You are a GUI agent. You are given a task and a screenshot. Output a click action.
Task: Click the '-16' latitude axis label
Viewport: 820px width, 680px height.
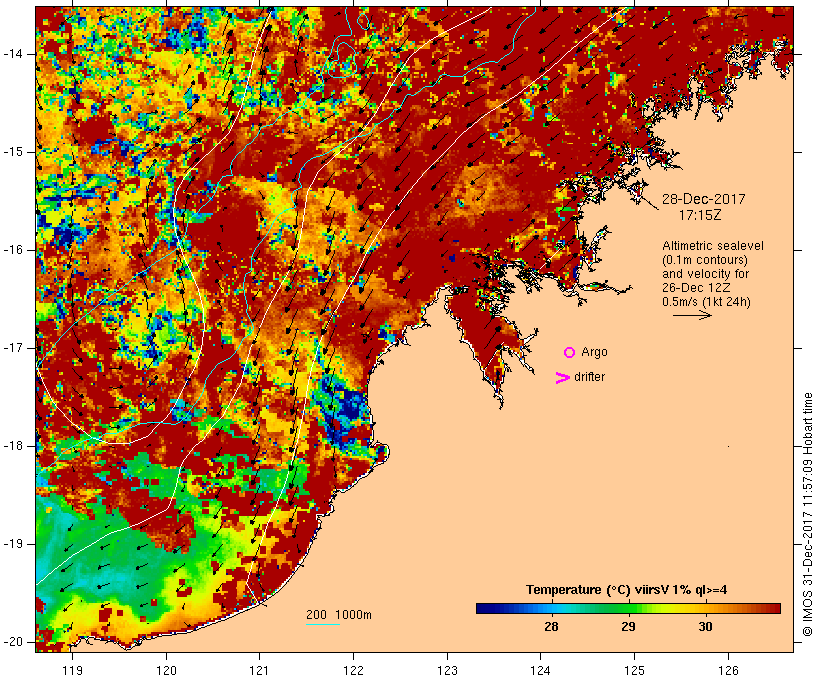pos(13,250)
